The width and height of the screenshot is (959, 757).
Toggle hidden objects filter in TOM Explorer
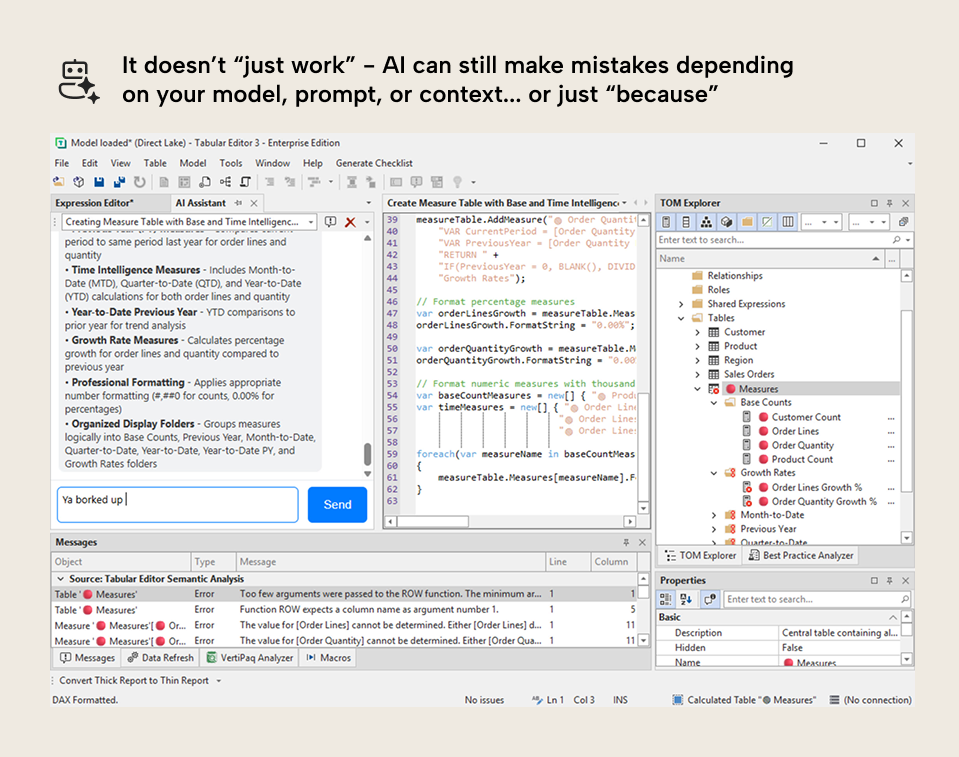[767, 222]
